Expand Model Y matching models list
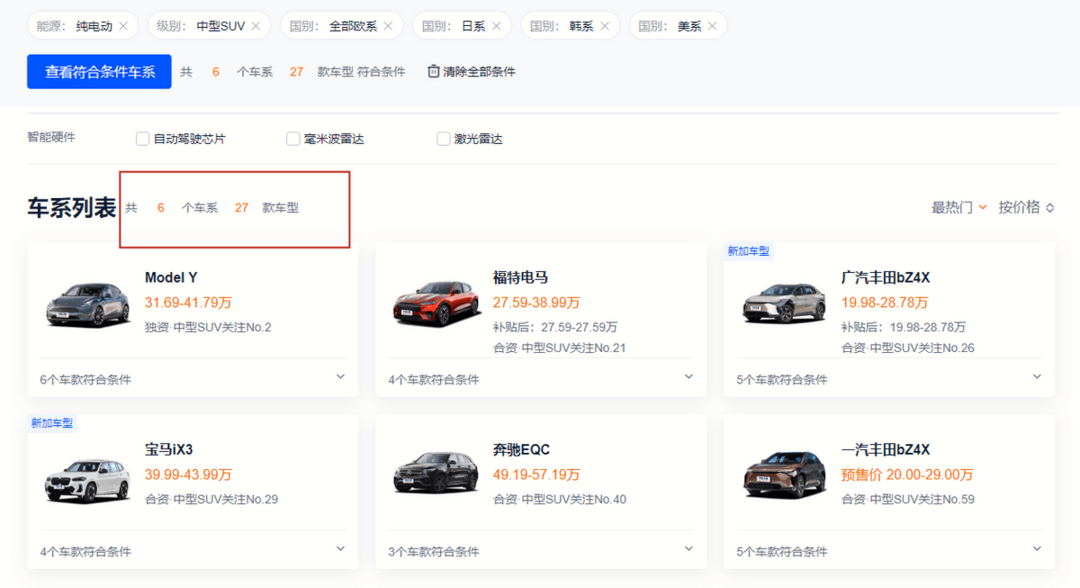Viewport: 1080px width, 588px height. pyautogui.click(x=340, y=377)
